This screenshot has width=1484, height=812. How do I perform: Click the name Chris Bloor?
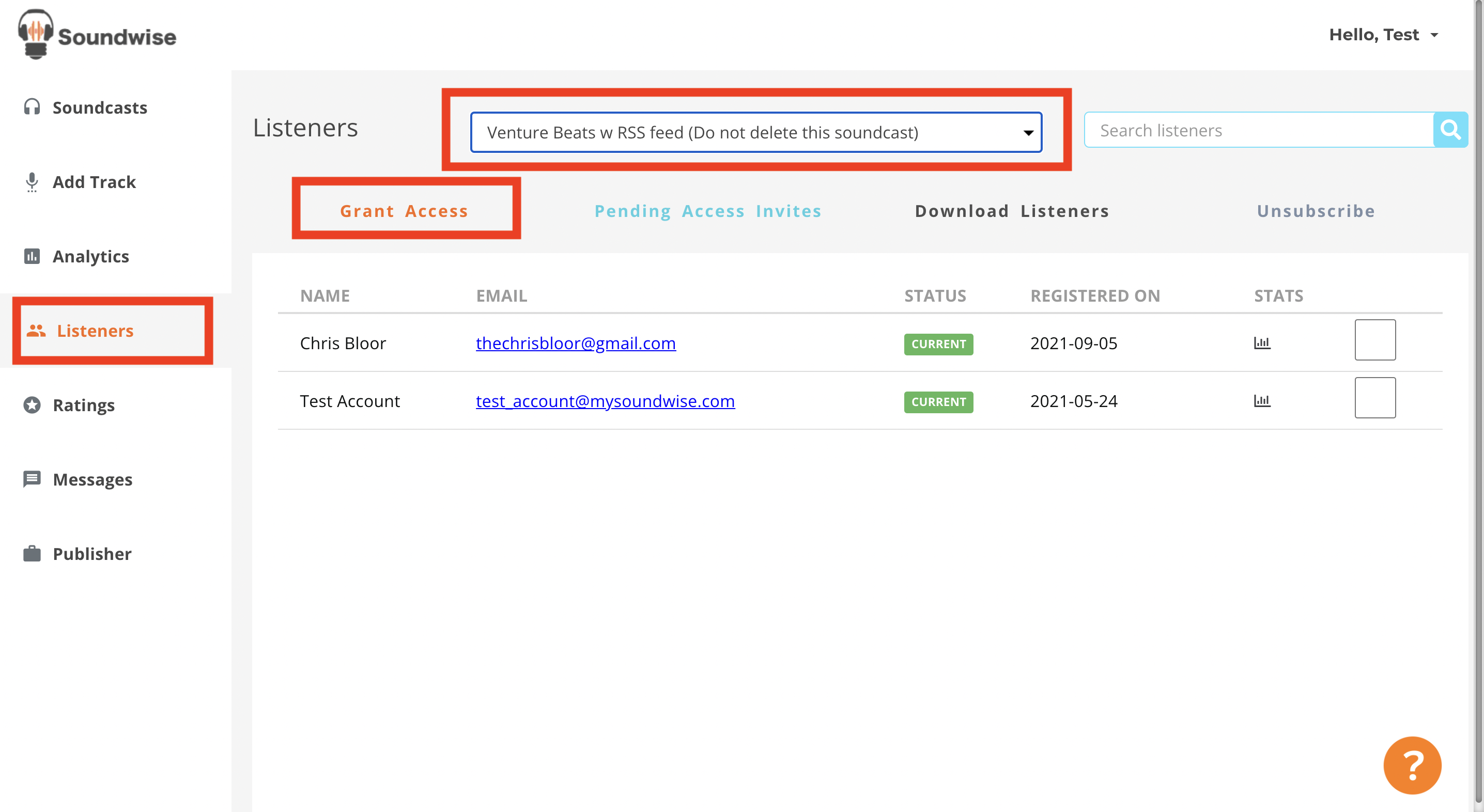pyautogui.click(x=343, y=343)
